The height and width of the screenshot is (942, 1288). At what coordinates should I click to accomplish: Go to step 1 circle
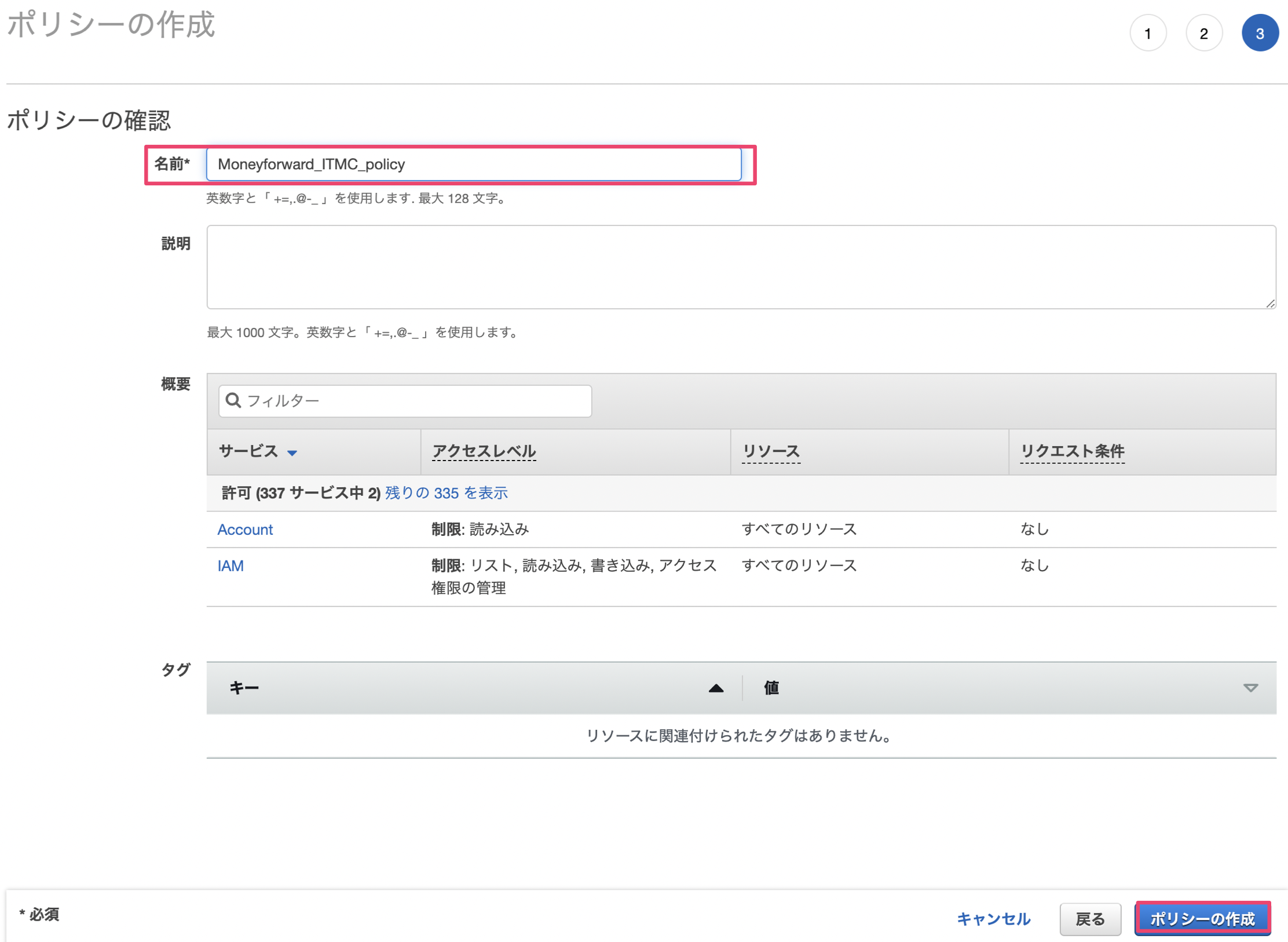tap(1147, 34)
